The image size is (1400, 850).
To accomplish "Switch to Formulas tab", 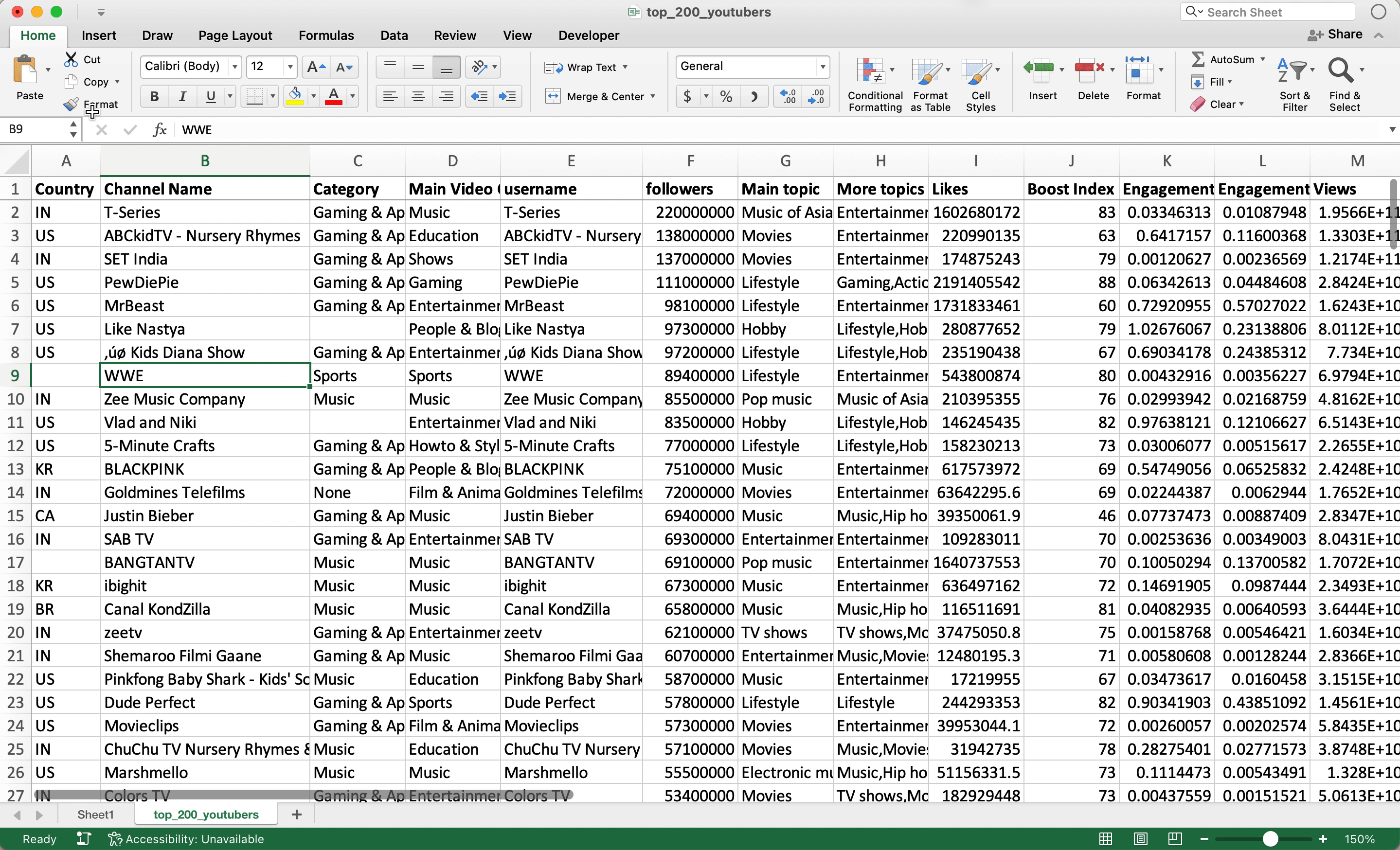I will (x=326, y=35).
